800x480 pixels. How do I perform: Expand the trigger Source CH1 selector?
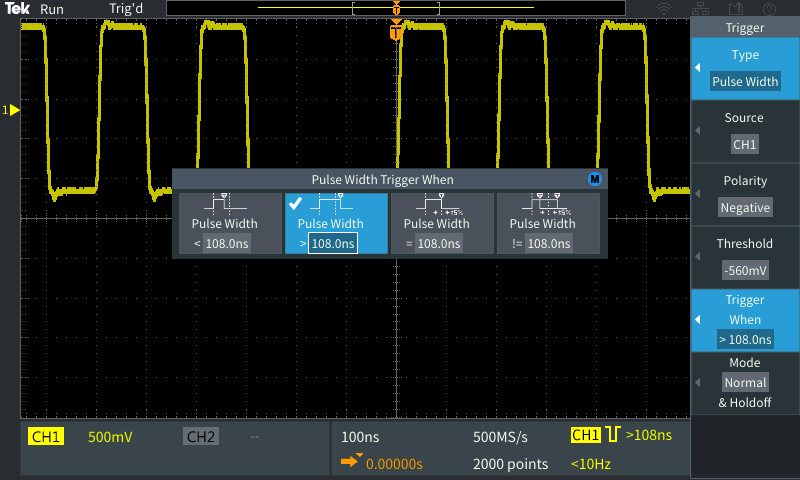(x=744, y=132)
